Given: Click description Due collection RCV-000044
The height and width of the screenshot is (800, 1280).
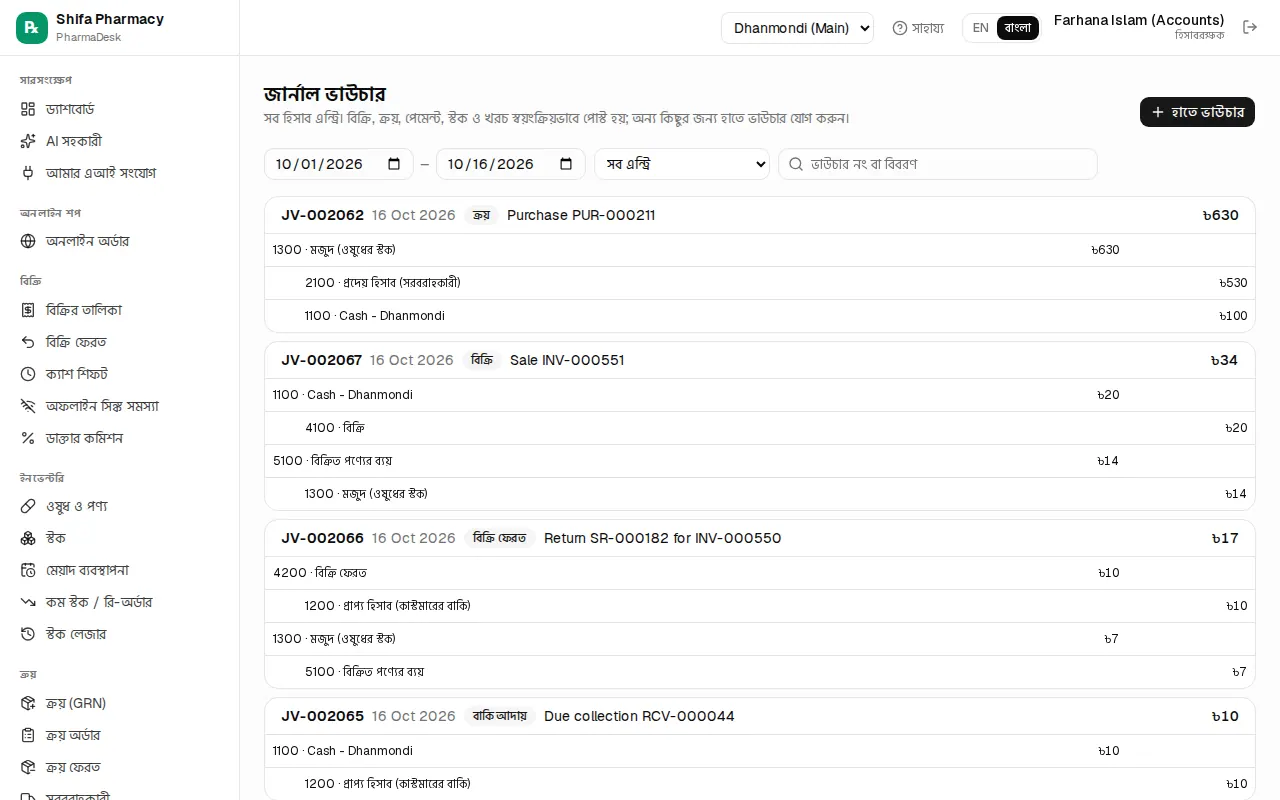Looking at the screenshot, I should [639, 716].
